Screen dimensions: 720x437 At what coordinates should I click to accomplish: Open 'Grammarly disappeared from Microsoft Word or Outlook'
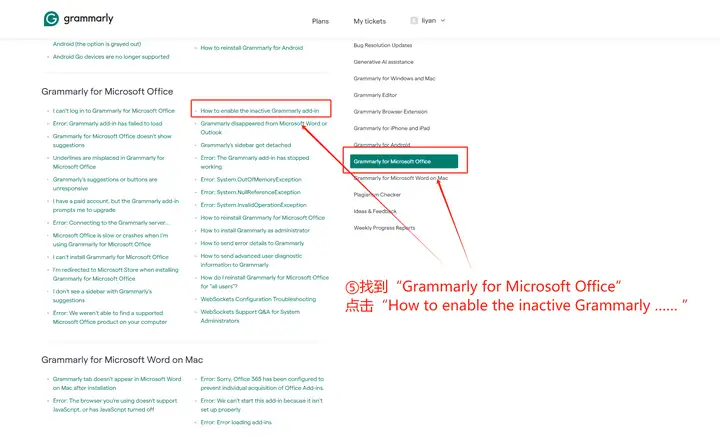[x=264, y=128]
